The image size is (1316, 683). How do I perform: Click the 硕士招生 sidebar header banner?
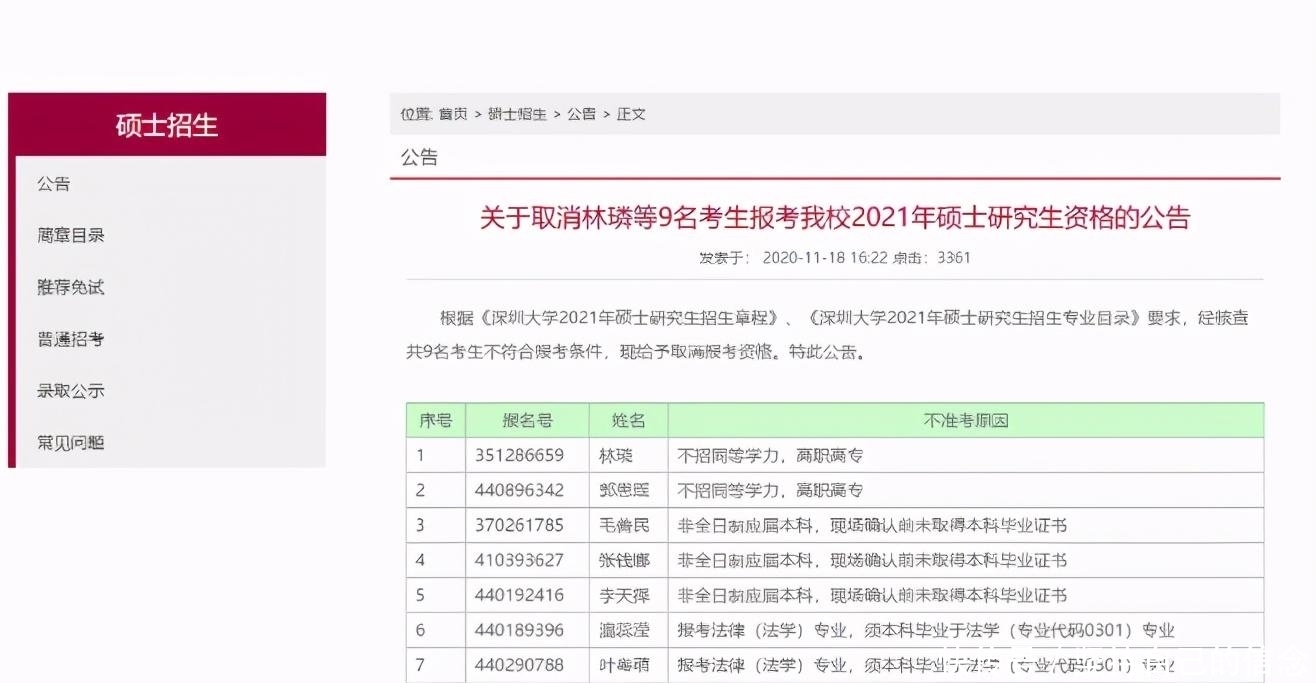[166, 124]
